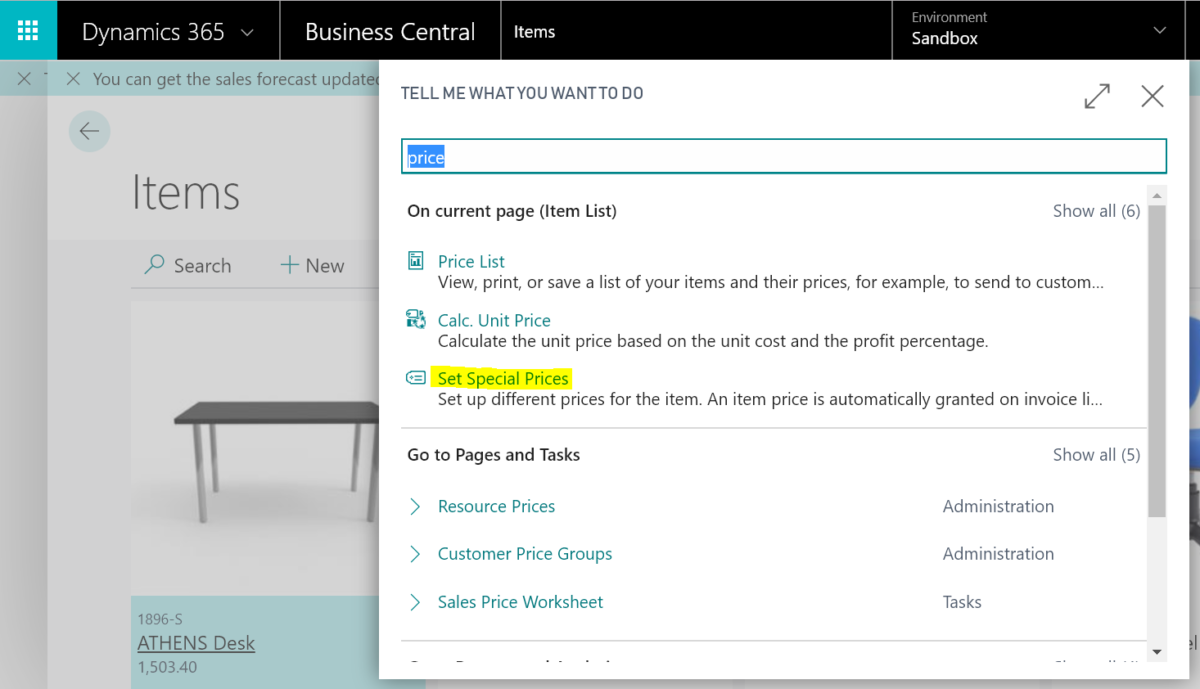Click the Price List report icon
Image resolution: width=1200 pixels, height=689 pixels.
(x=416, y=260)
